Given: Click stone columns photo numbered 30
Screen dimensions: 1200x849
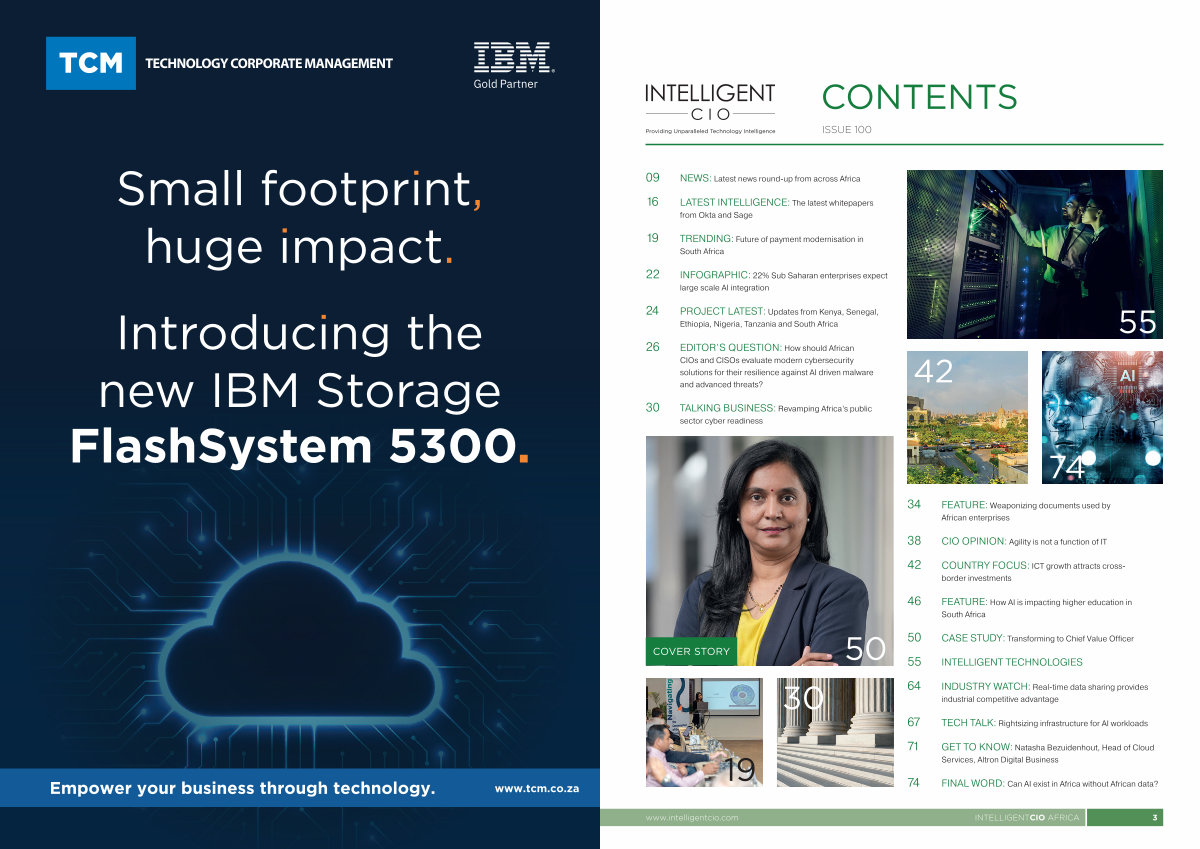Looking at the screenshot, I should tap(835, 732).
